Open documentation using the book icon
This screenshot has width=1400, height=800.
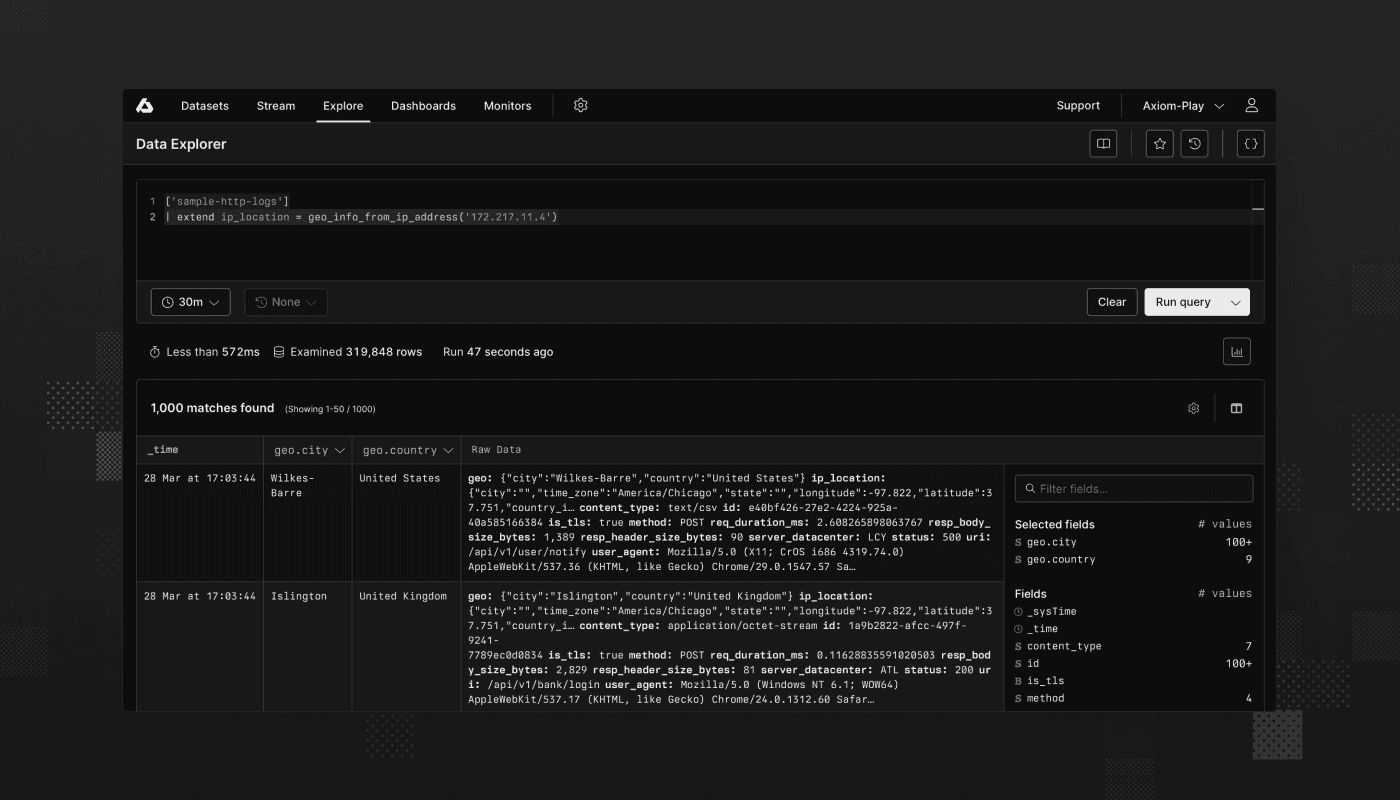pyautogui.click(x=1103, y=143)
